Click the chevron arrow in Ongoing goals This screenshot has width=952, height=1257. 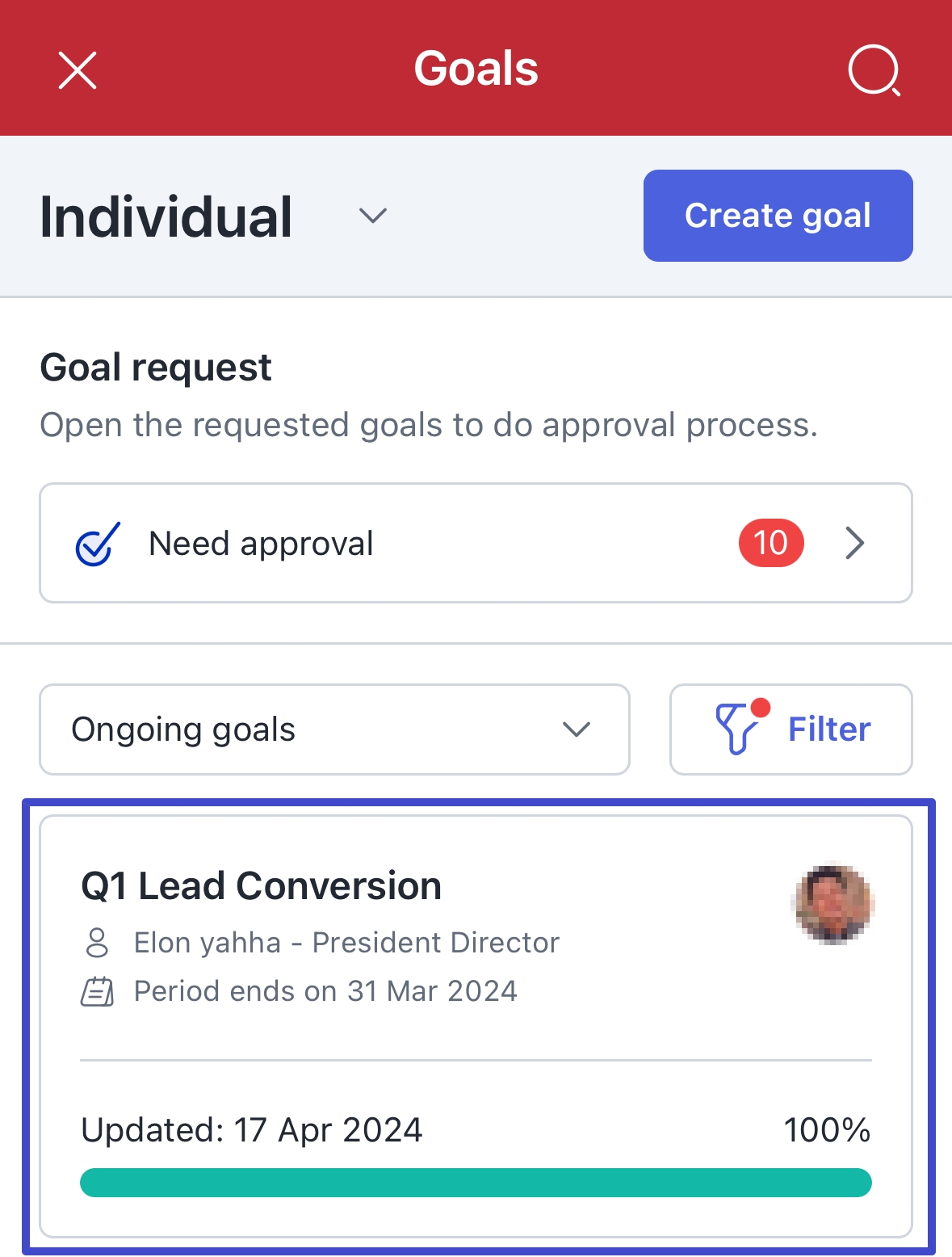coord(577,729)
